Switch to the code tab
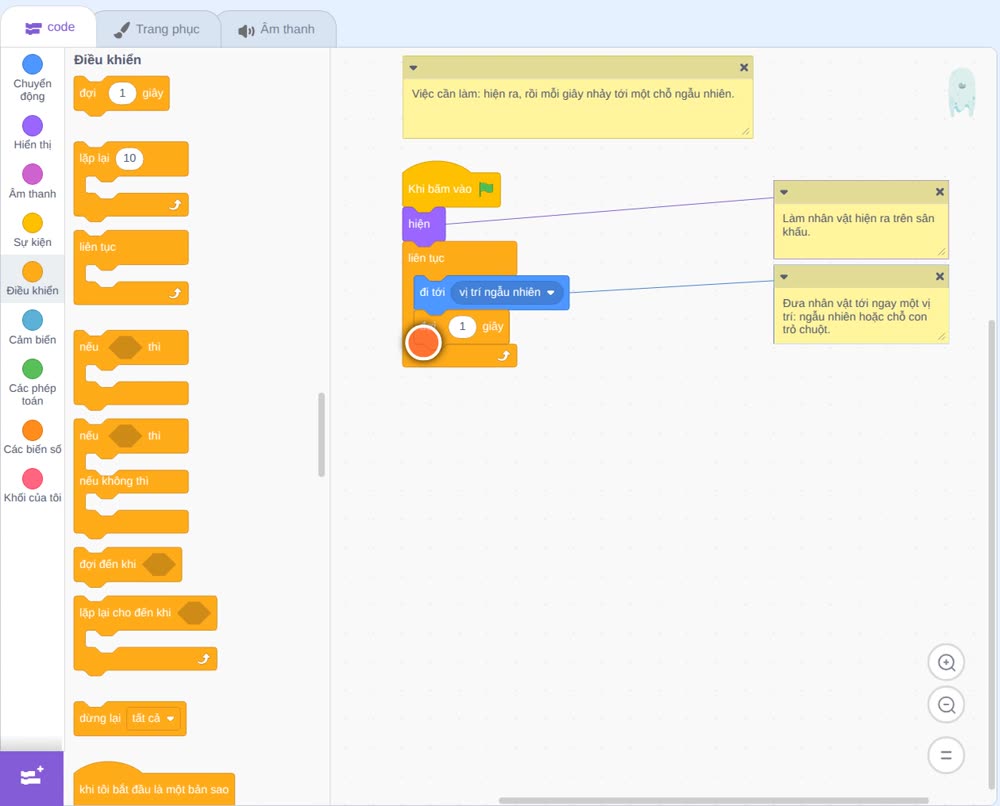 point(49,27)
